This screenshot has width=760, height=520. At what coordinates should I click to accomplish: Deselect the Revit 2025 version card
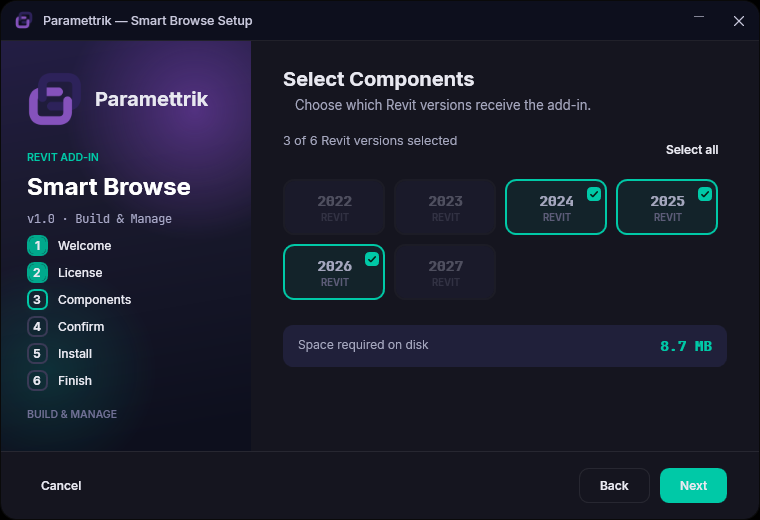pyautogui.click(x=667, y=207)
